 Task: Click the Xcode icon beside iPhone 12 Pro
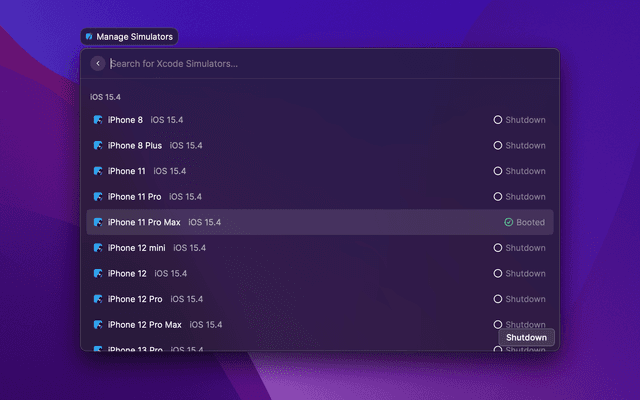pyautogui.click(x=98, y=299)
